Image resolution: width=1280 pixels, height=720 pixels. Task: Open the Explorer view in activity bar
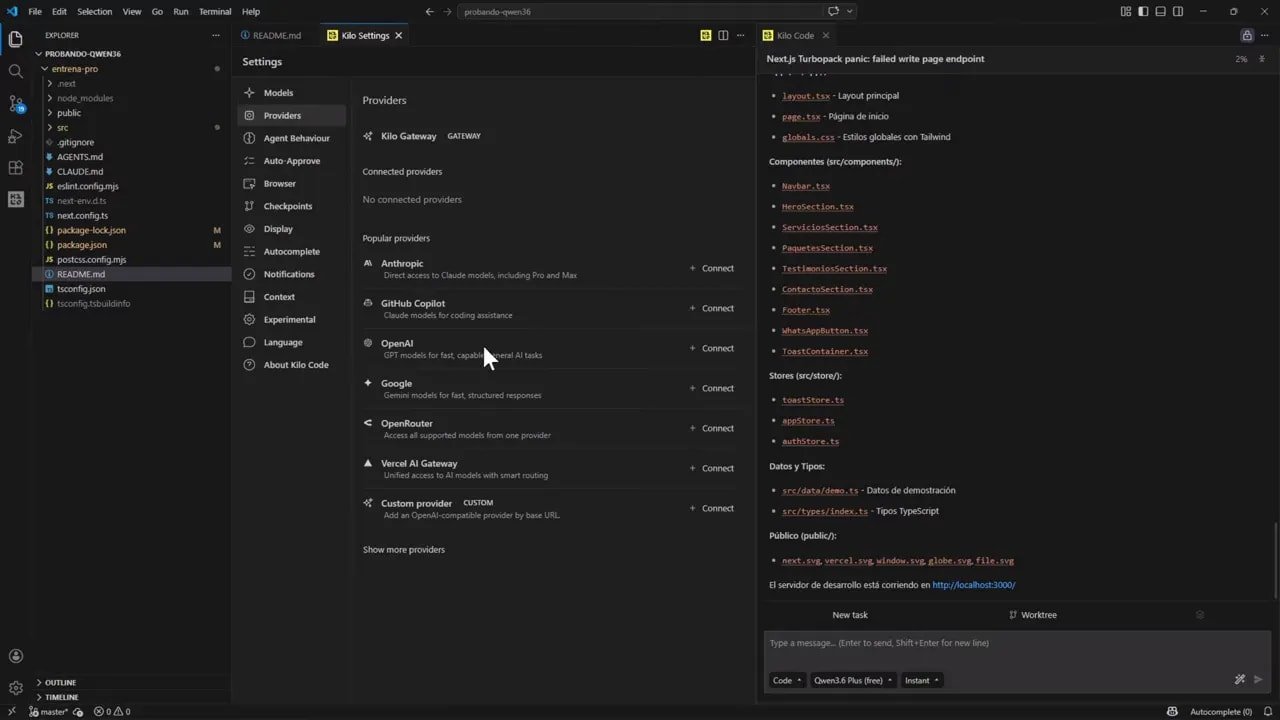coord(15,40)
